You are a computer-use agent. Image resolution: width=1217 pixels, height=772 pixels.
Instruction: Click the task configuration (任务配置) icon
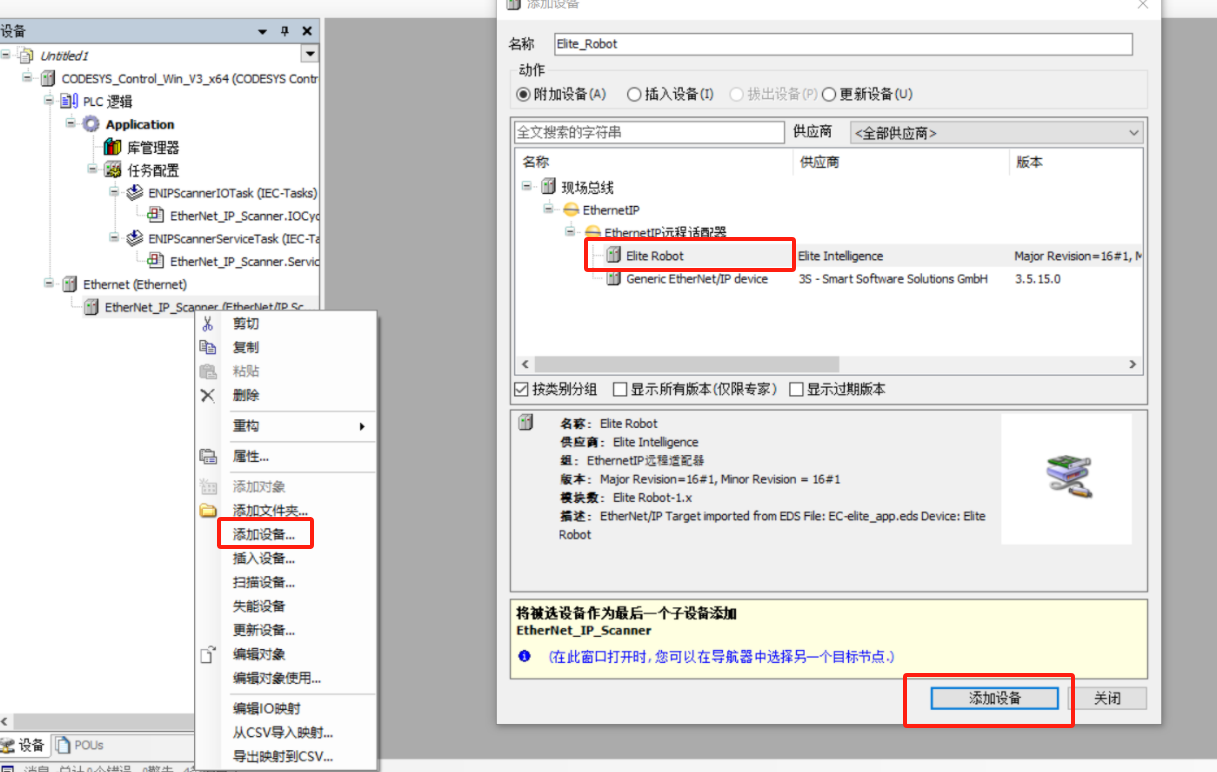click(x=113, y=171)
